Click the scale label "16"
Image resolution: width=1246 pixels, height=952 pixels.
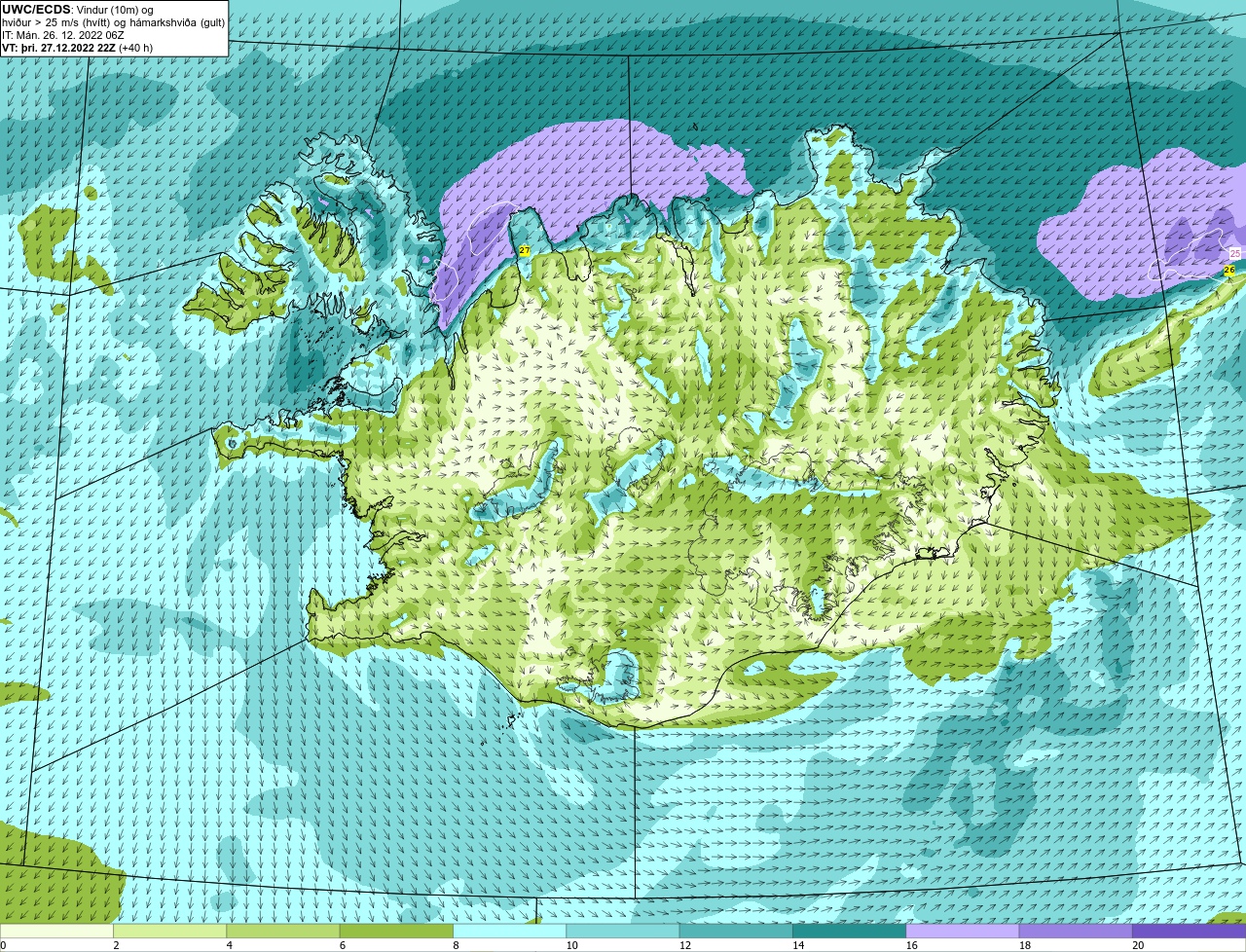click(911, 944)
